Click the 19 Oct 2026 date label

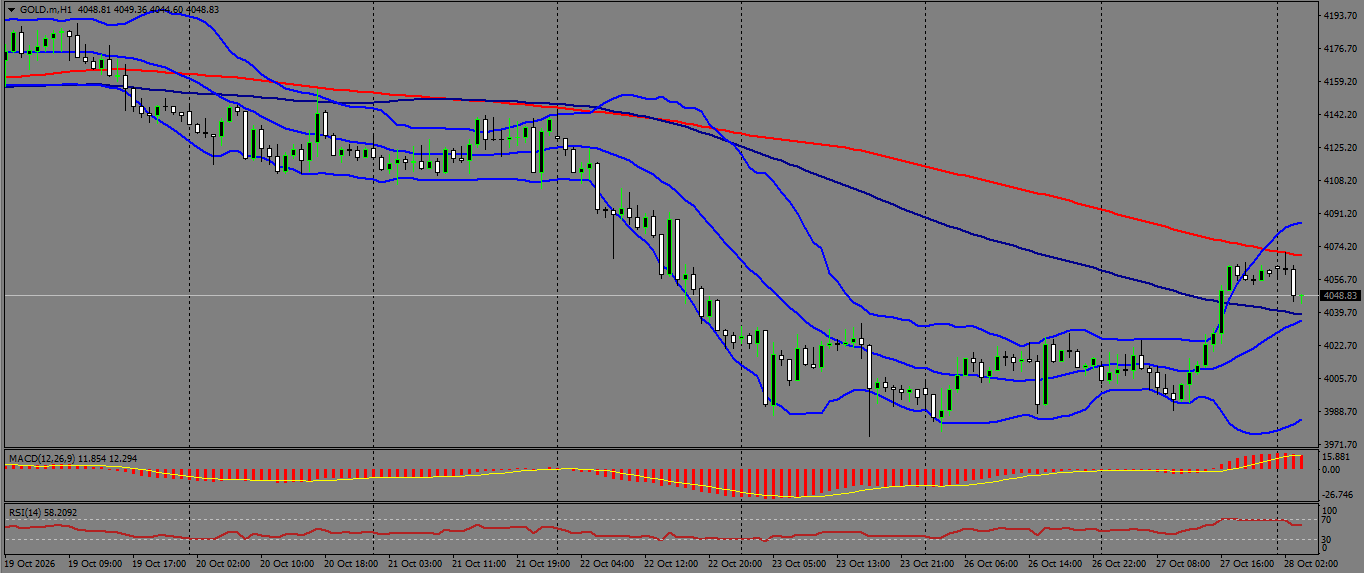tap(31, 564)
